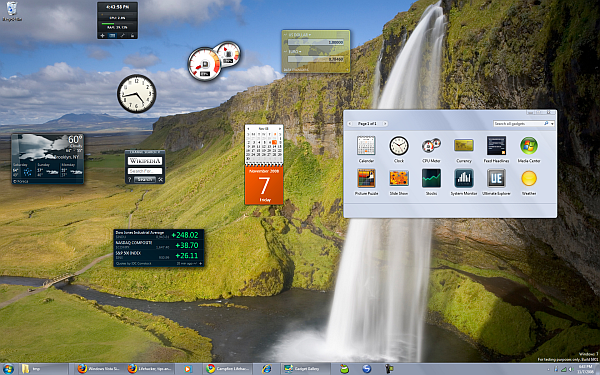Open the US Dollar currency dropdown
Viewport: 600px width, 375px height.
point(300,35)
